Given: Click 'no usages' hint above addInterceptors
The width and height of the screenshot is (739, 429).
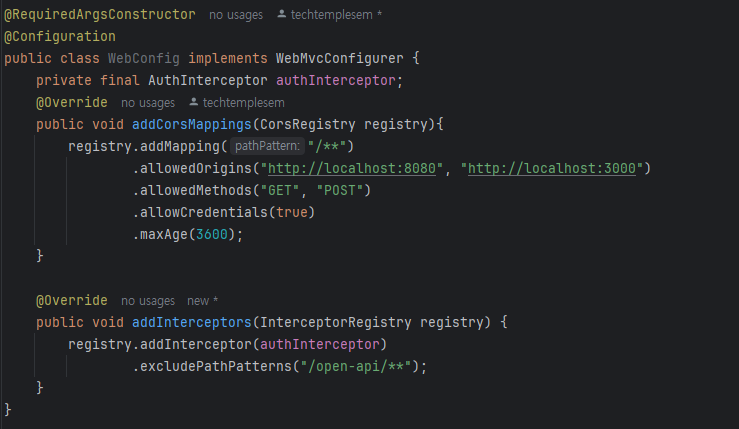Looking at the screenshot, I should [x=148, y=301].
